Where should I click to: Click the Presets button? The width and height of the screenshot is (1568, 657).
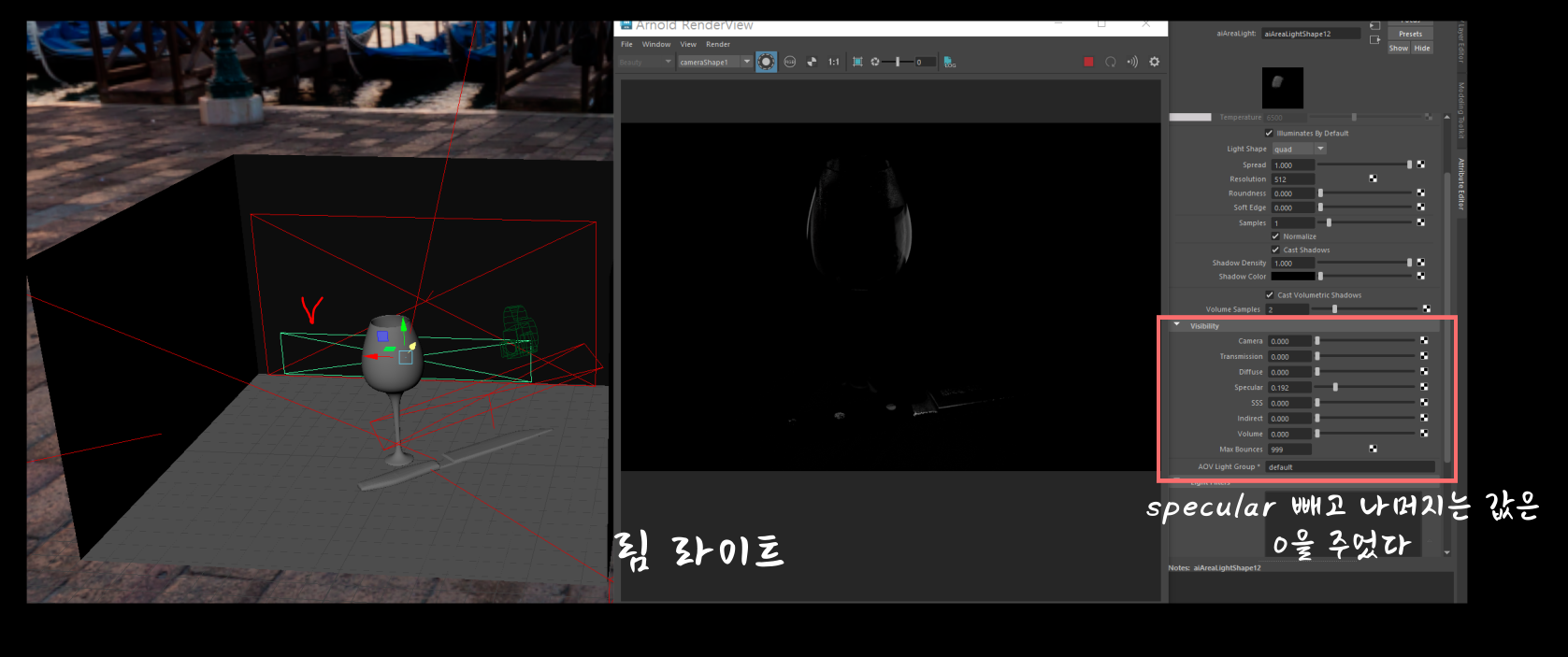tap(1410, 34)
